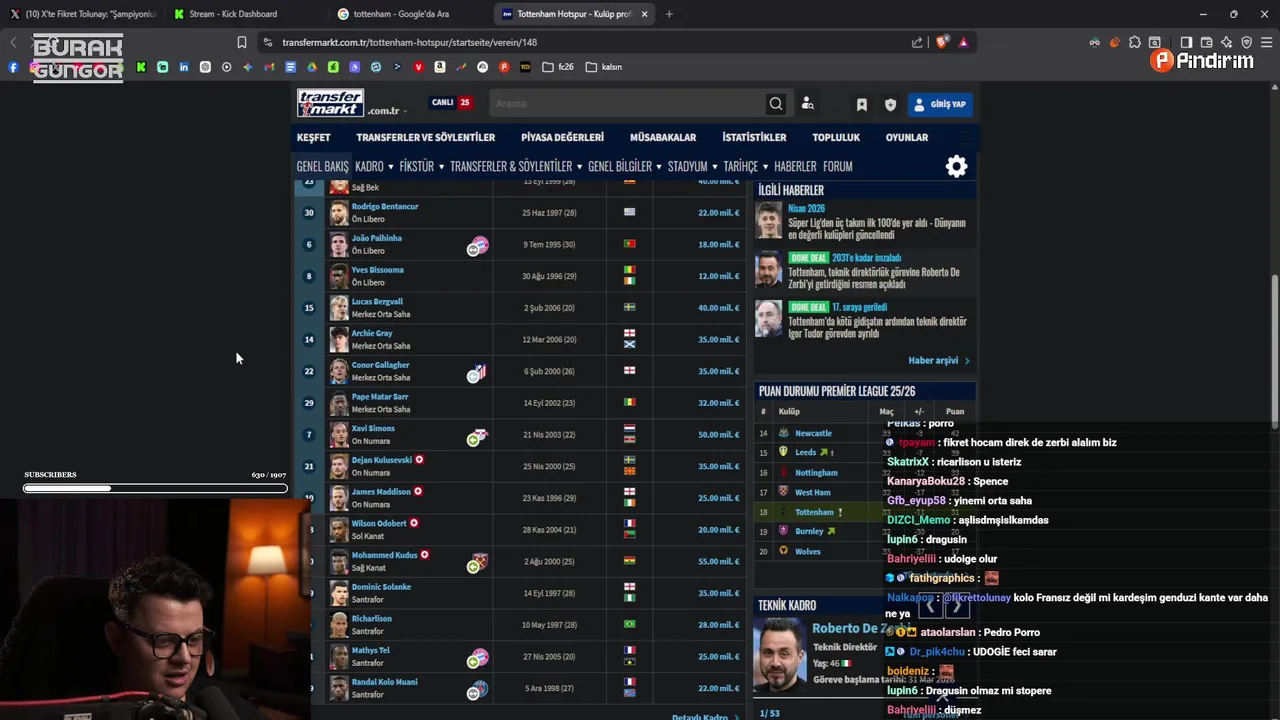
Task: Open the HABERLER club tab
Action: pos(795,167)
